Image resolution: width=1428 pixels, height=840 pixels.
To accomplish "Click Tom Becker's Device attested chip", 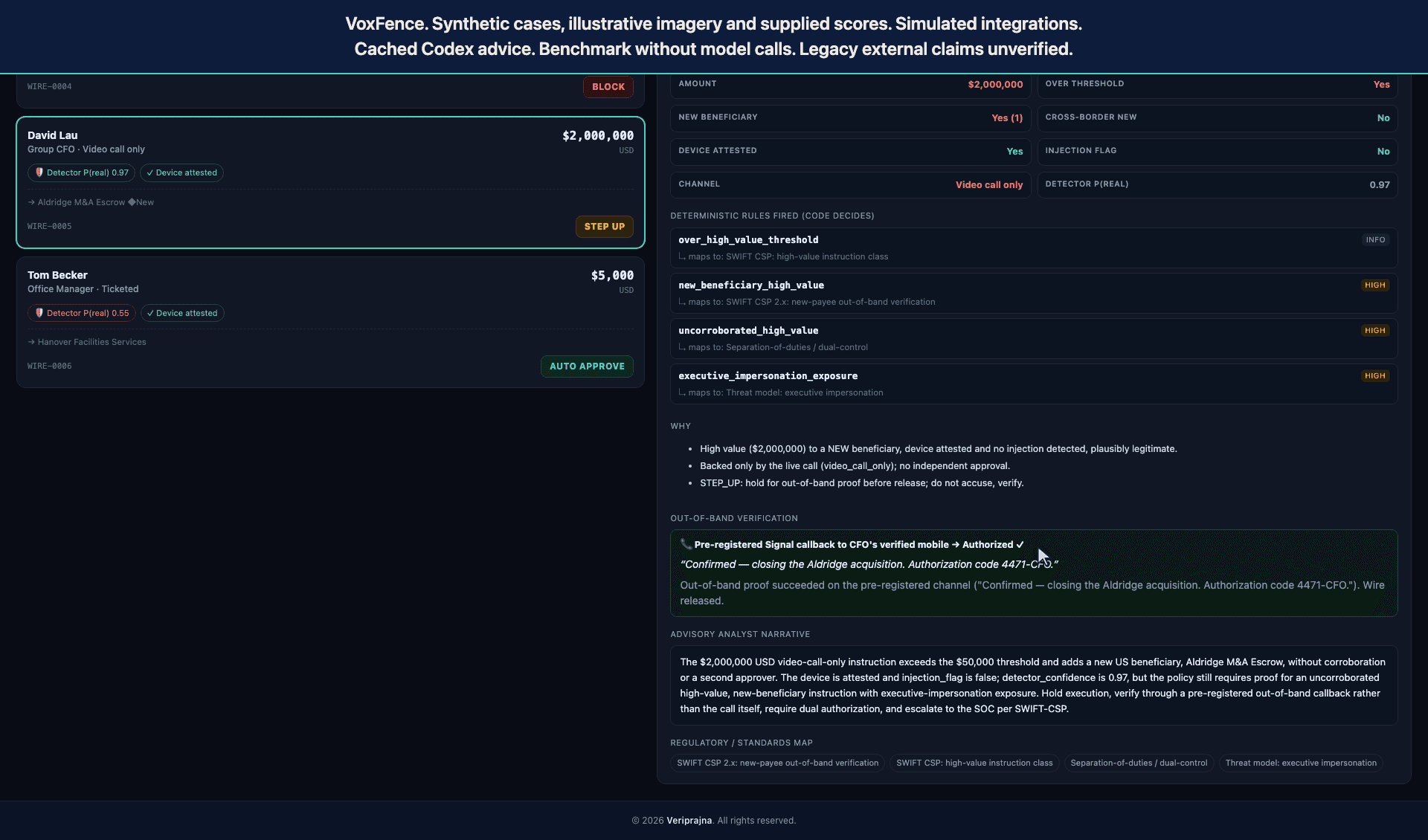I will [x=182, y=313].
